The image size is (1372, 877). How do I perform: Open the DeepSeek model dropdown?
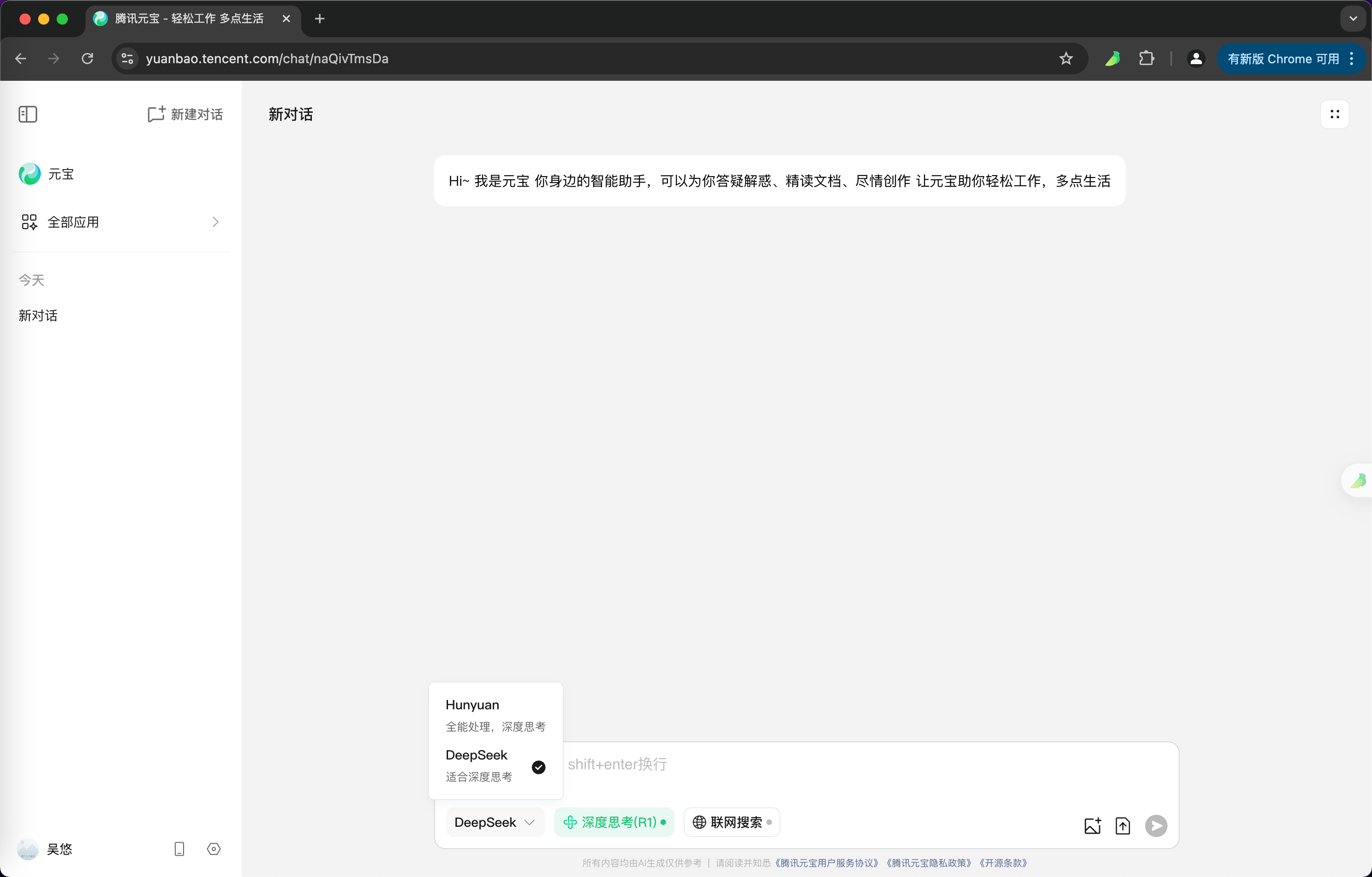495,822
